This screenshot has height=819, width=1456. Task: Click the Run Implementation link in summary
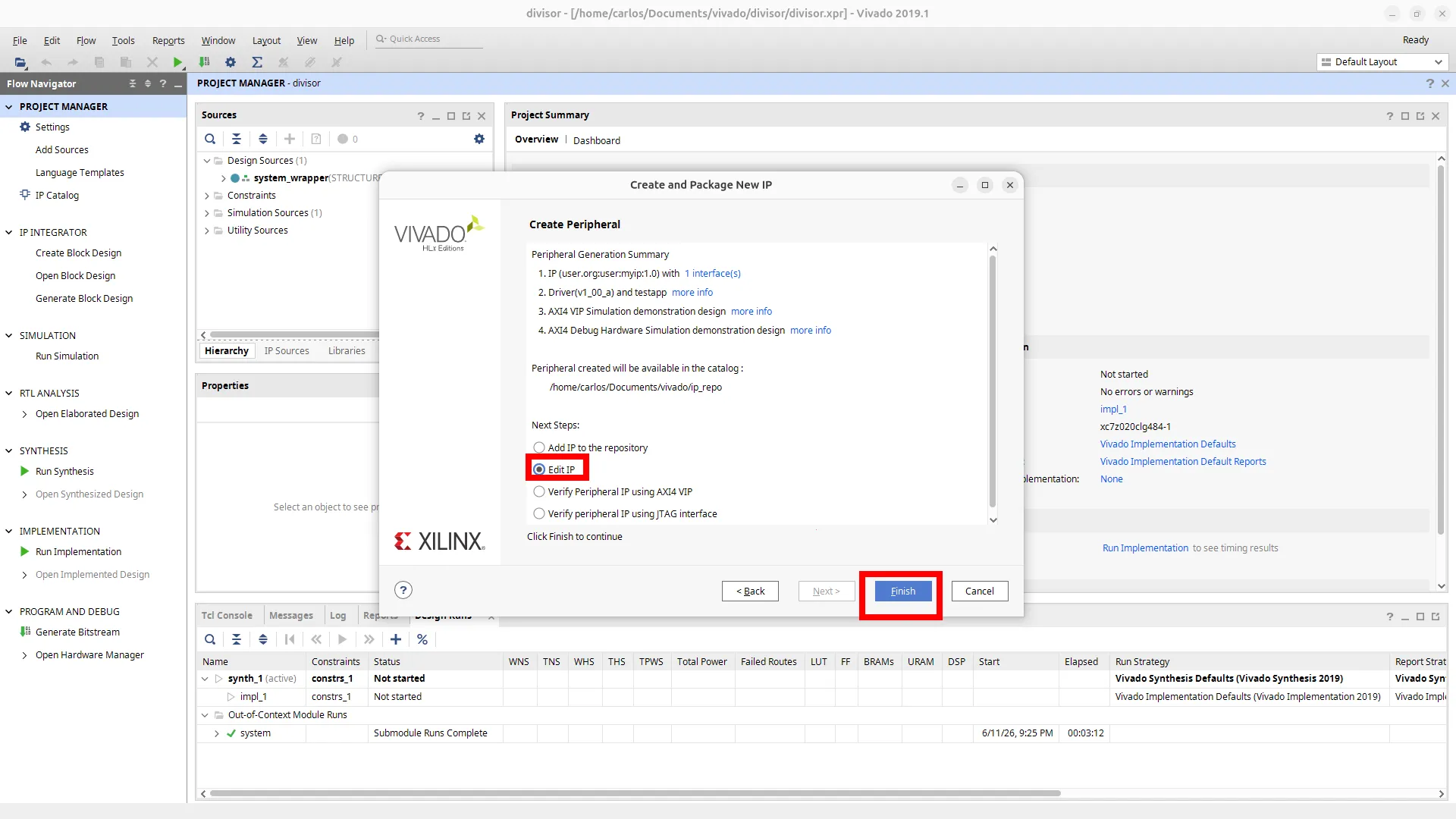tap(1145, 548)
